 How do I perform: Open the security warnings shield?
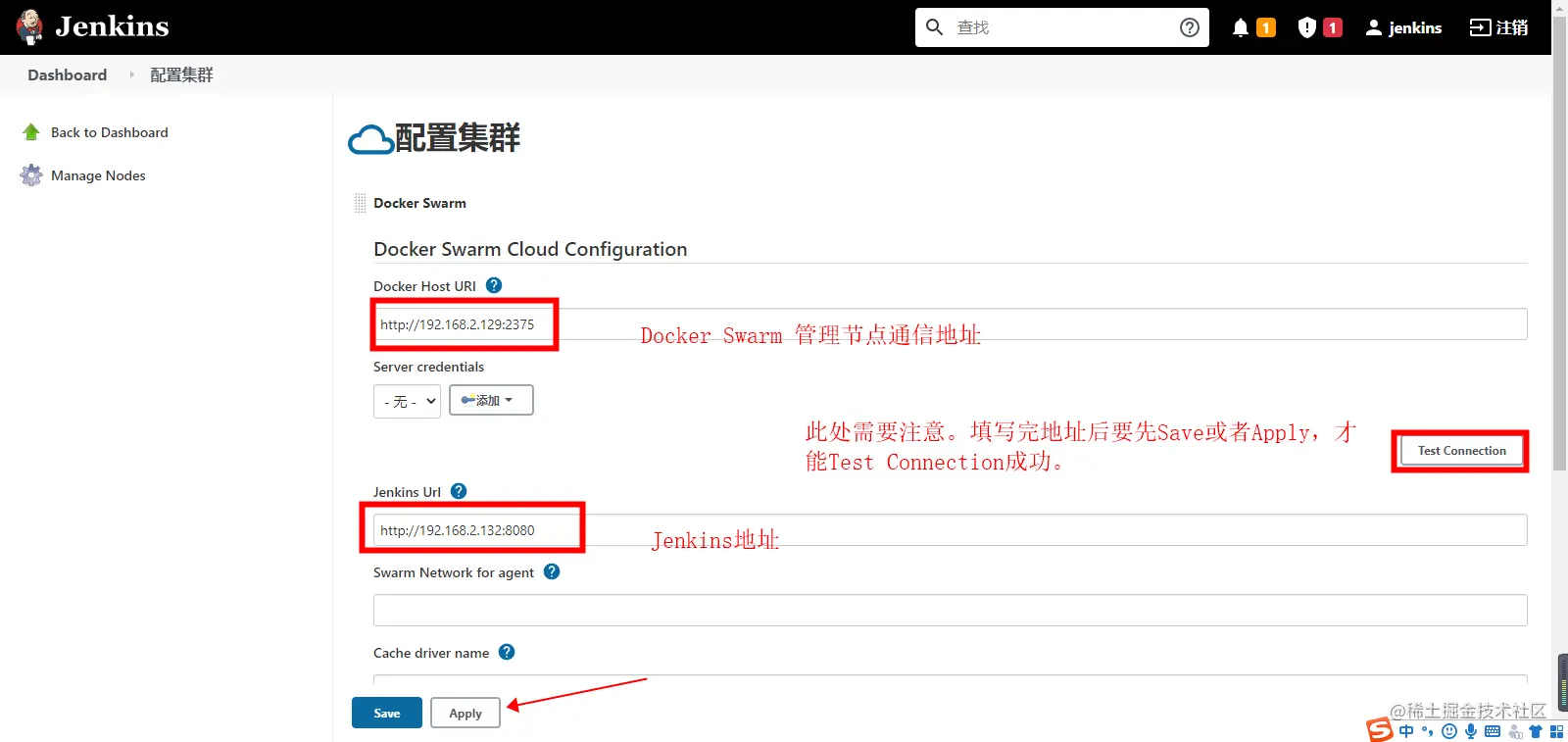(1306, 27)
